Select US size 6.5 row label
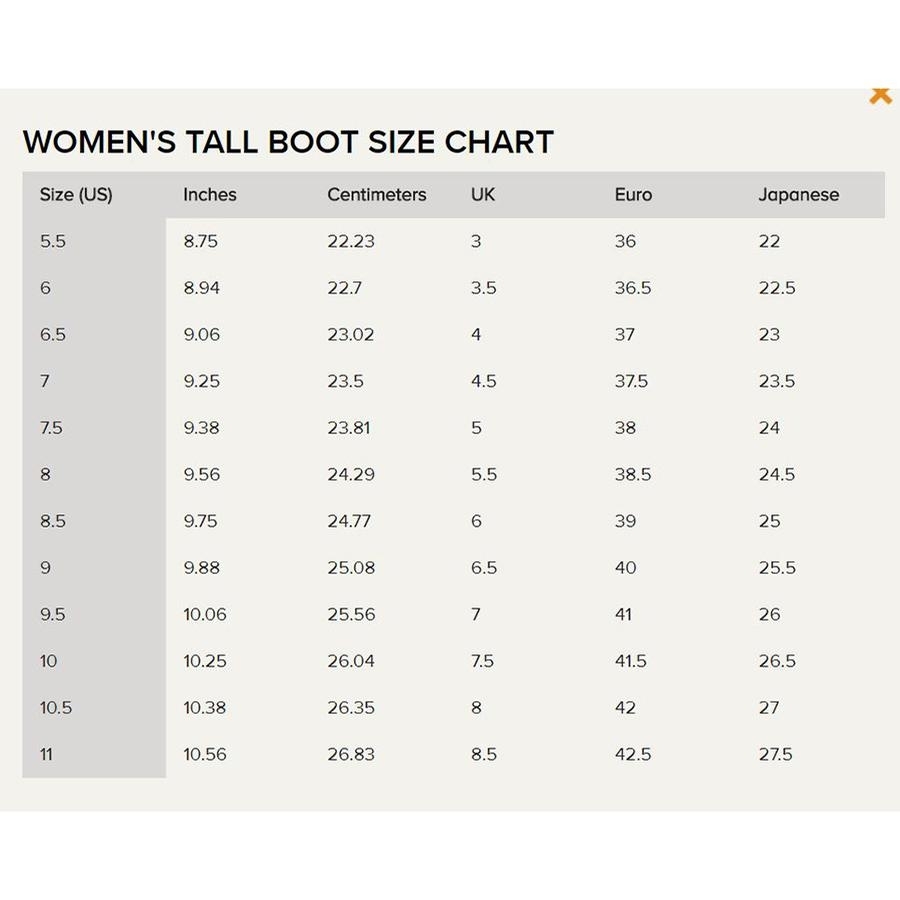900x900 pixels. (53, 335)
